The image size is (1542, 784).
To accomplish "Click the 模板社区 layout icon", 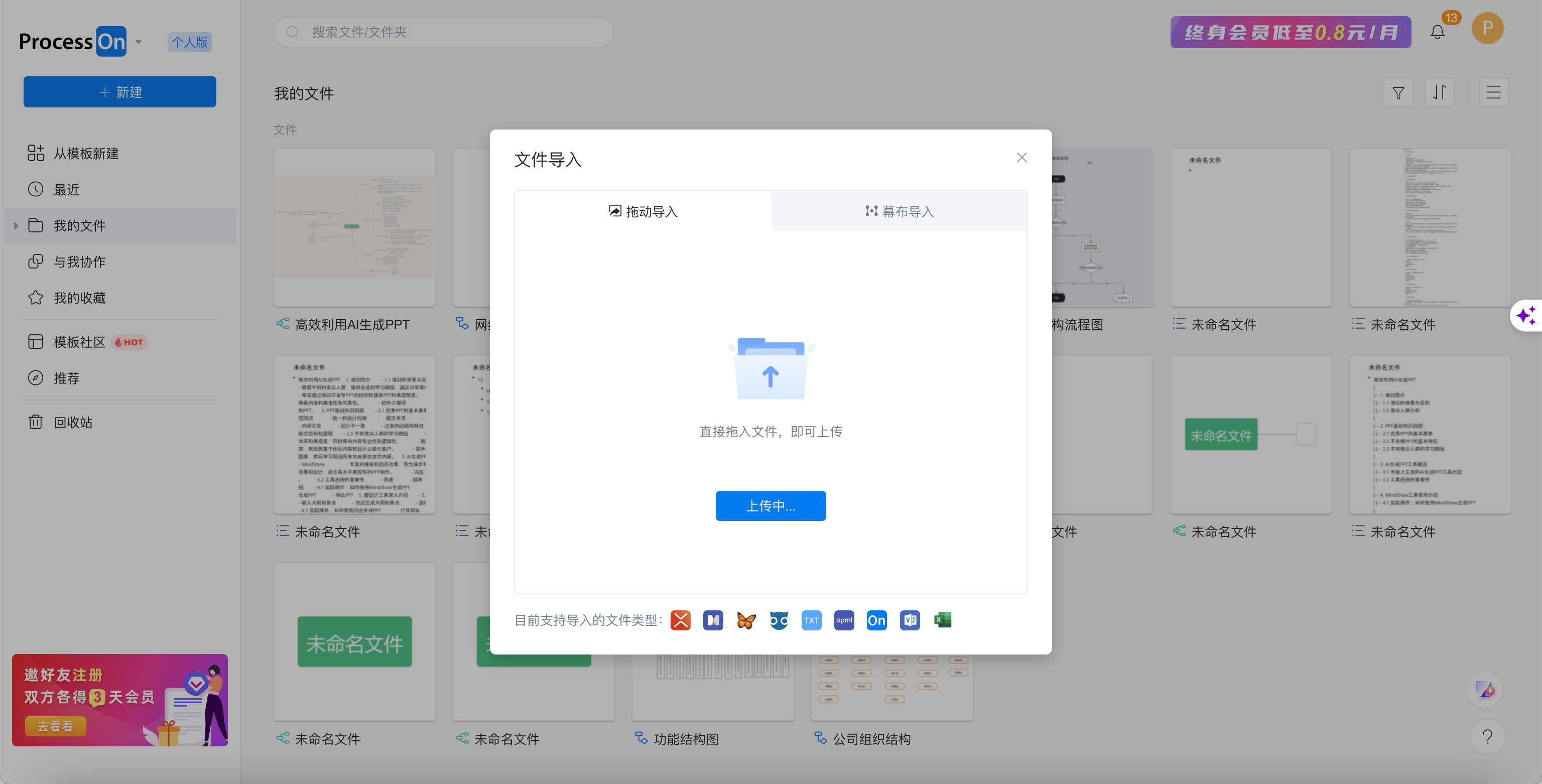I will [x=36, y=342].
